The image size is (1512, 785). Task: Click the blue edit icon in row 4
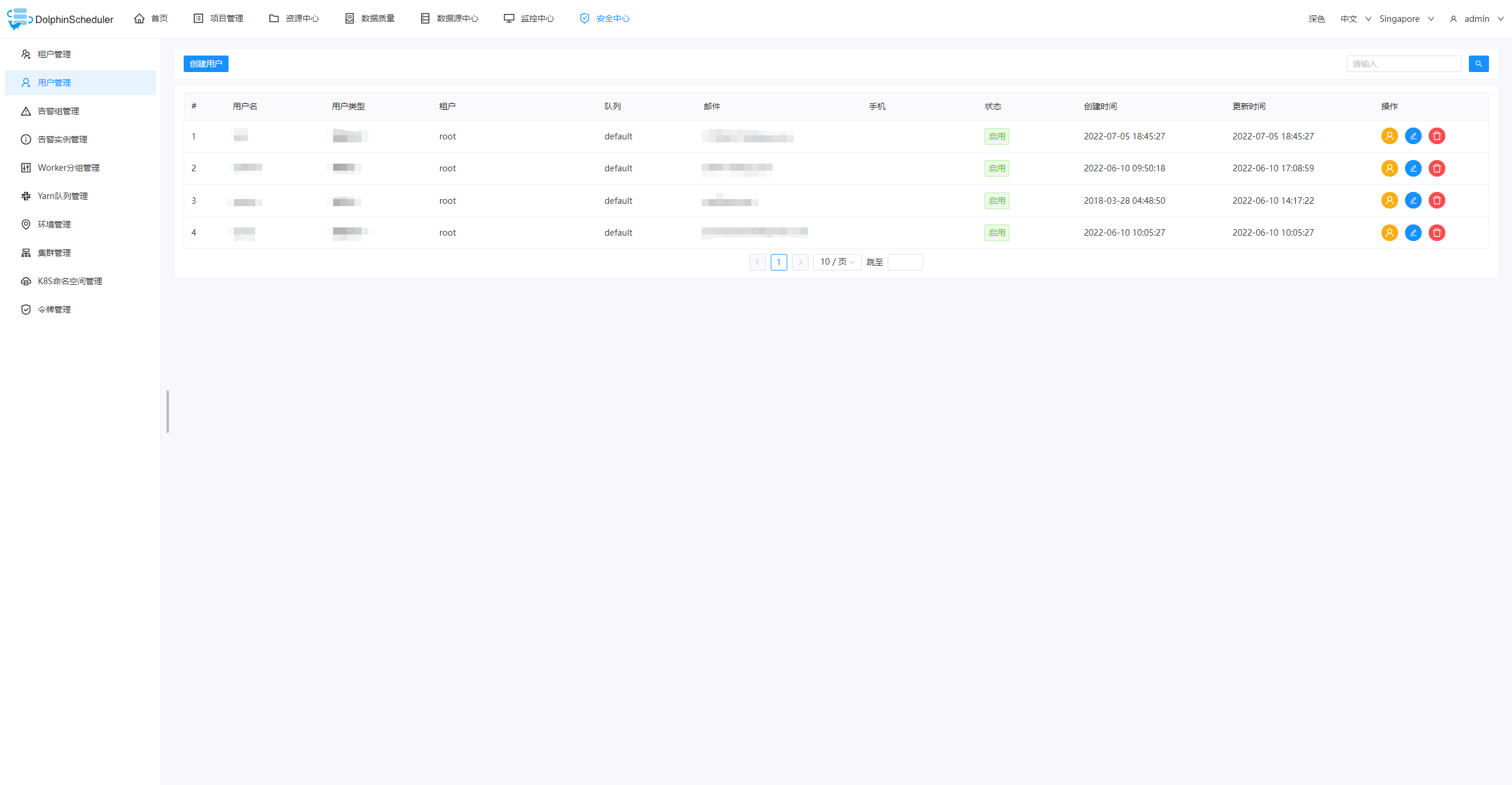(1413, 233)
